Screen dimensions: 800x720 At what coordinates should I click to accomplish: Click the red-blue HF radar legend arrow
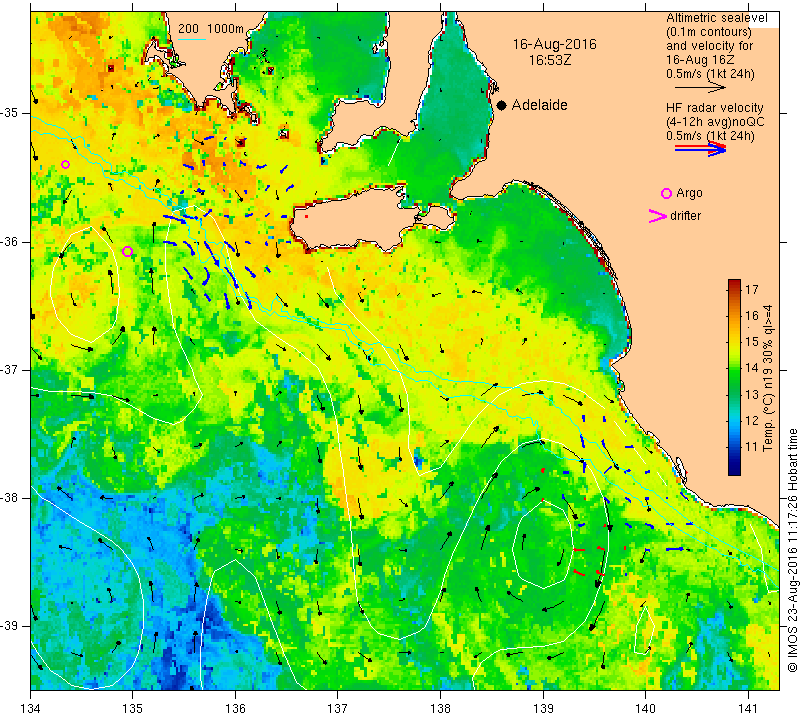701,148
